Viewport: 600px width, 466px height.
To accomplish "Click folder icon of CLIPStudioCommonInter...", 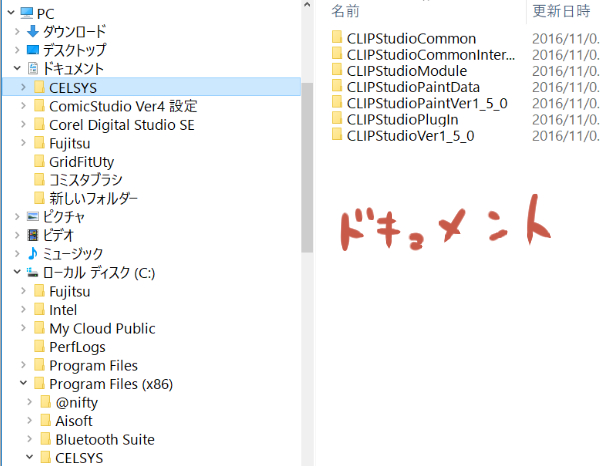I will 337,53.
